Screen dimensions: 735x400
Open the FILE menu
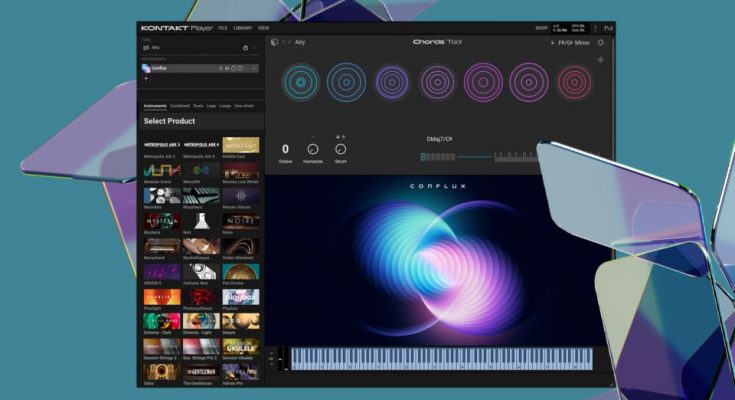click(x=223, y=28)
